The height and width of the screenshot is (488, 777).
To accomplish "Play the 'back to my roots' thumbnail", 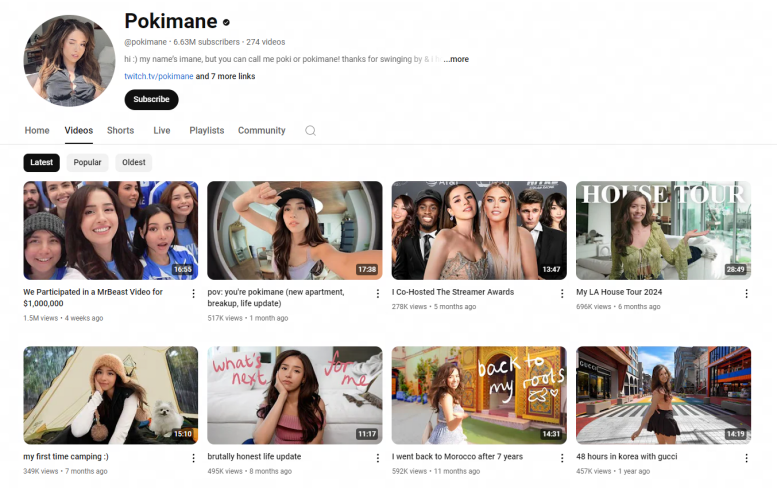I will (x=479, y=395).
